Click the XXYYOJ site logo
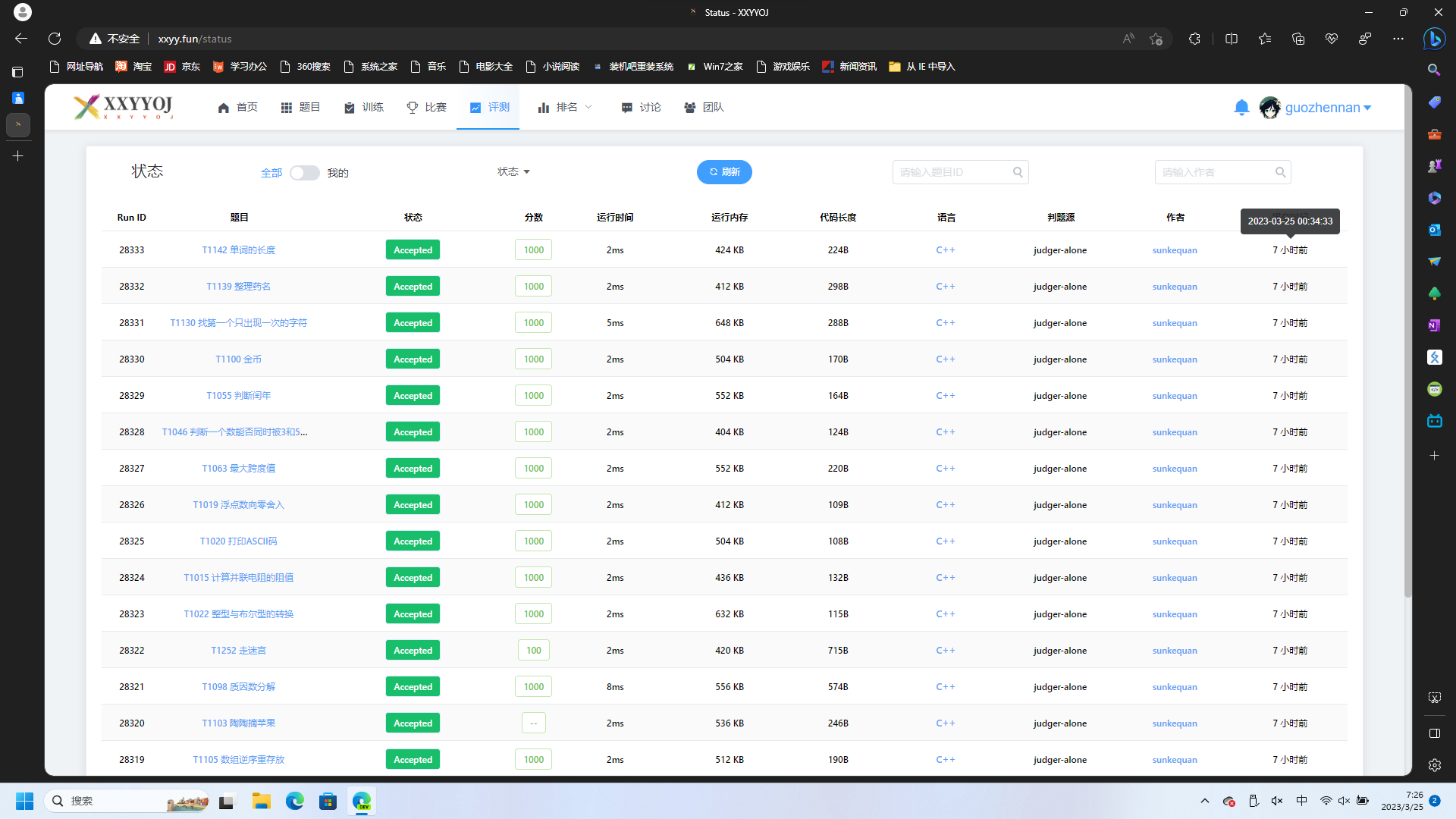 click(124, 107)
